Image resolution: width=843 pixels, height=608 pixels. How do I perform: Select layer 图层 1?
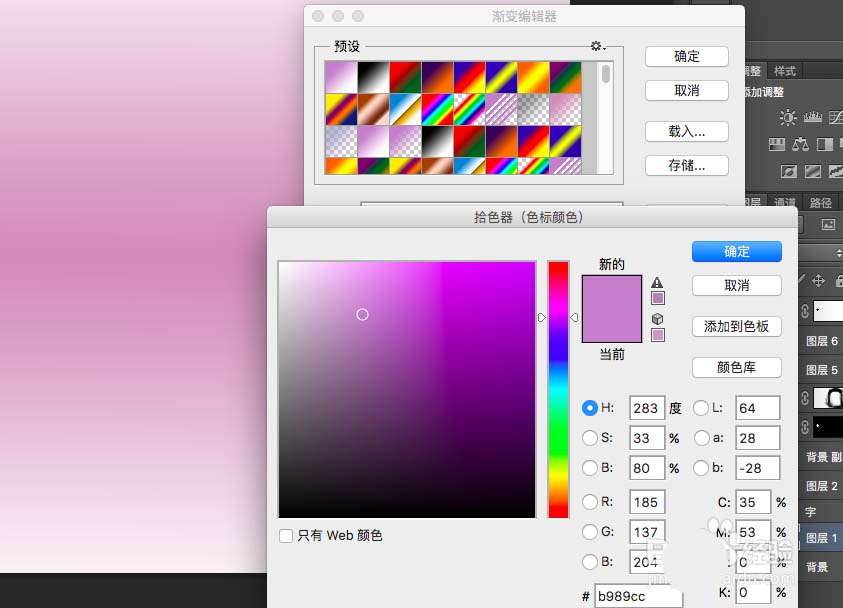coord(821,538)
